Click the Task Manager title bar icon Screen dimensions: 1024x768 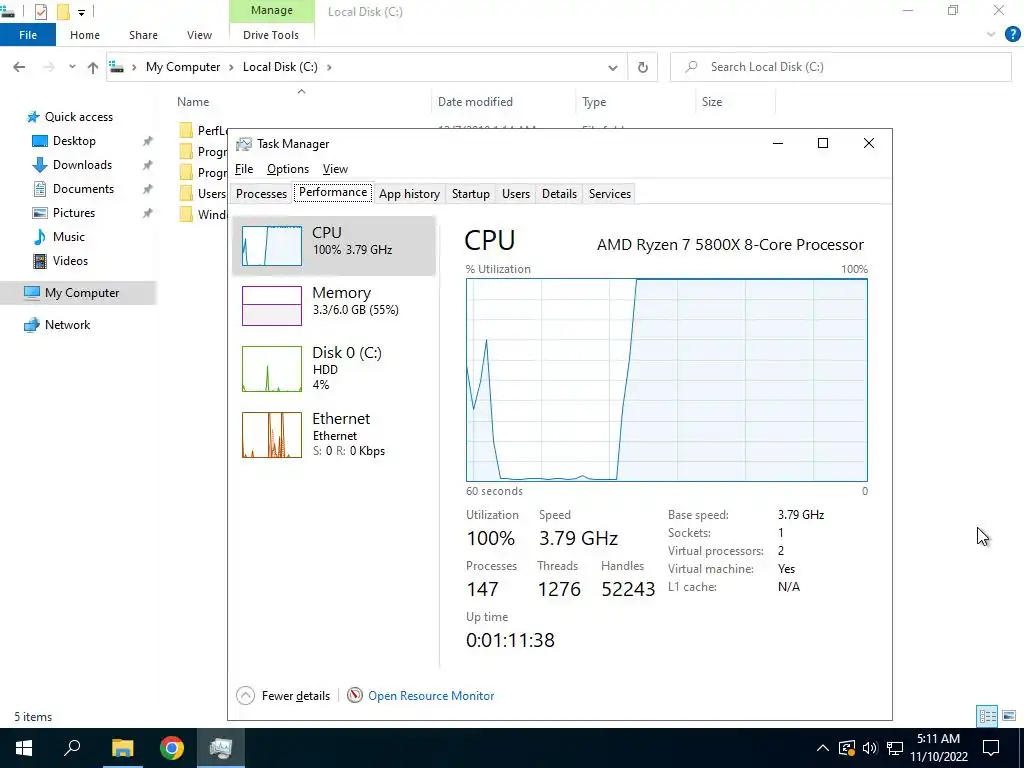(x=244, y=144)
